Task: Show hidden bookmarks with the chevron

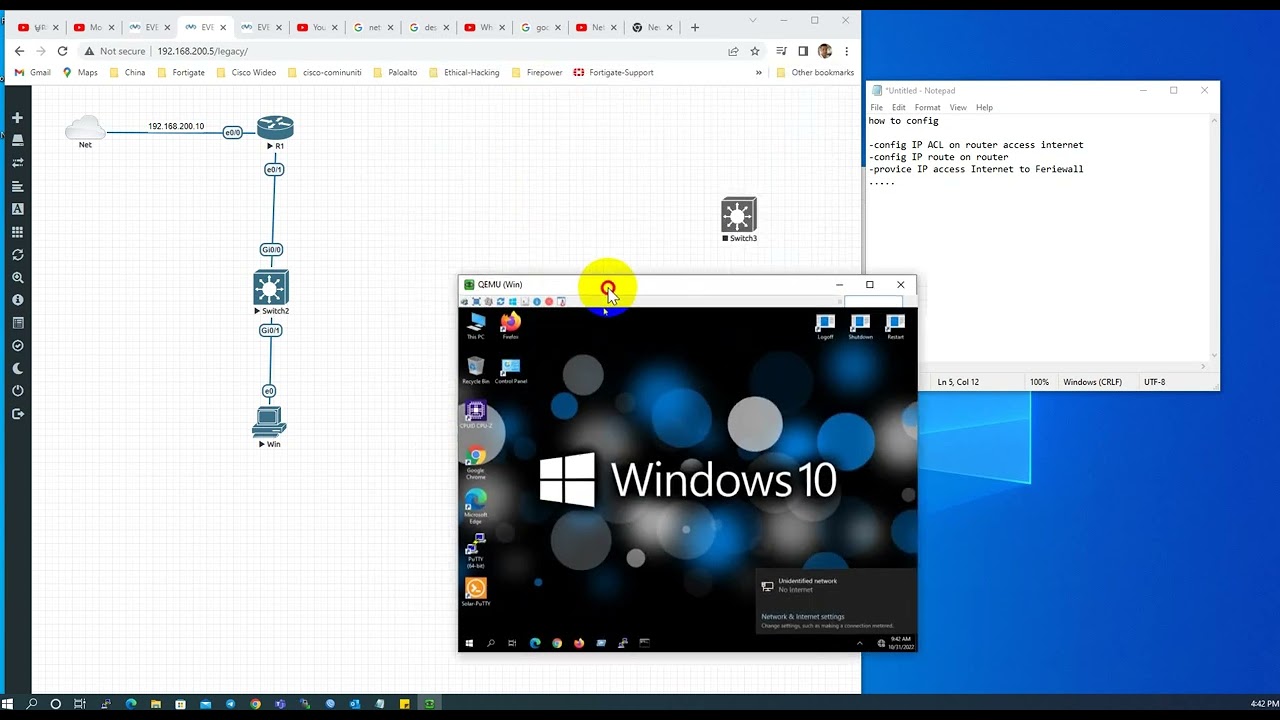Action: (x=758, y=72)
